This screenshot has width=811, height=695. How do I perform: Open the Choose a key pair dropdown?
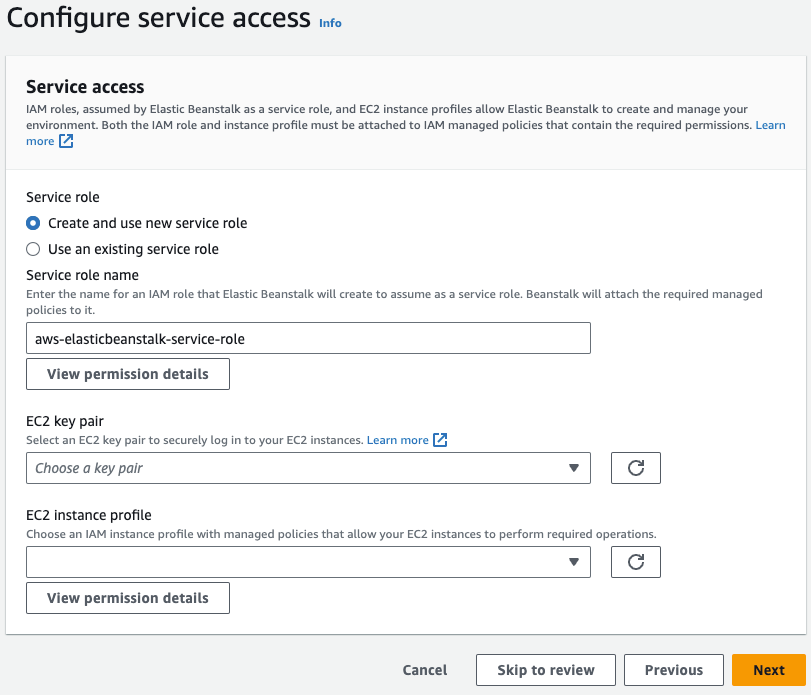pyautogui.click(x=308, y=467)
